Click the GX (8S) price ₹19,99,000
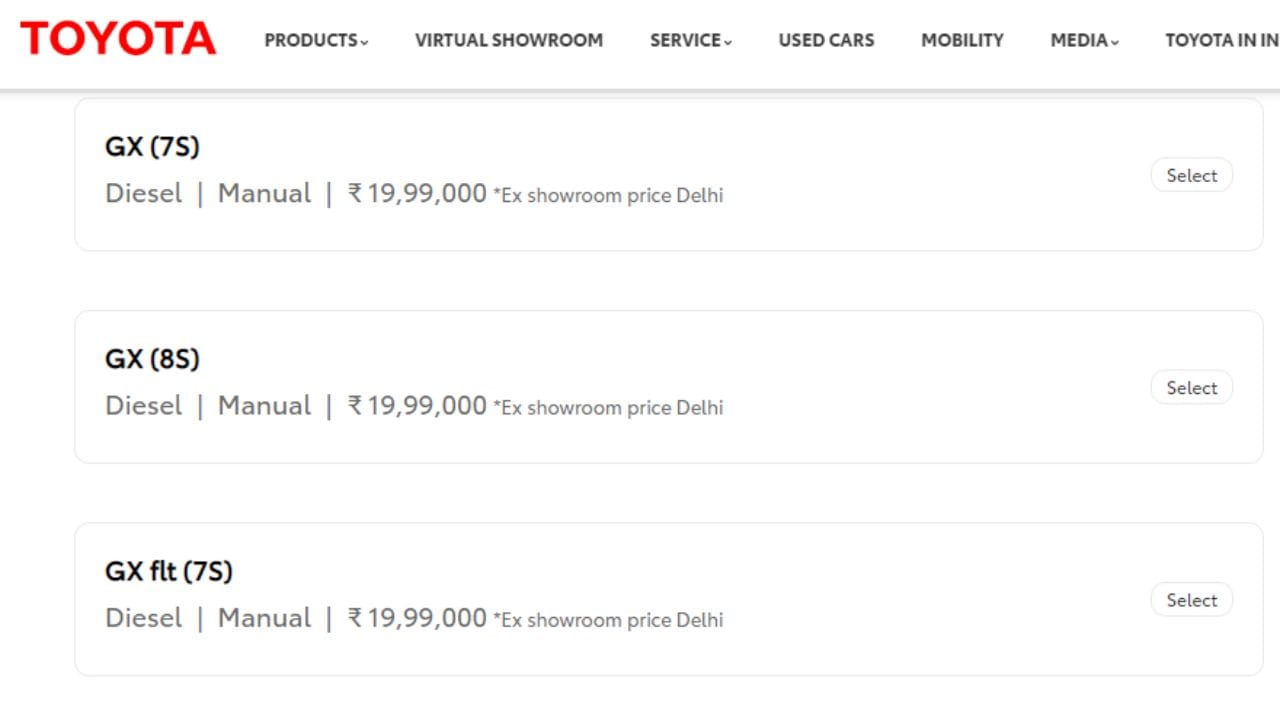Image resolution: width=1280 pixels, height=720 pixels. [x=417, y=405]
